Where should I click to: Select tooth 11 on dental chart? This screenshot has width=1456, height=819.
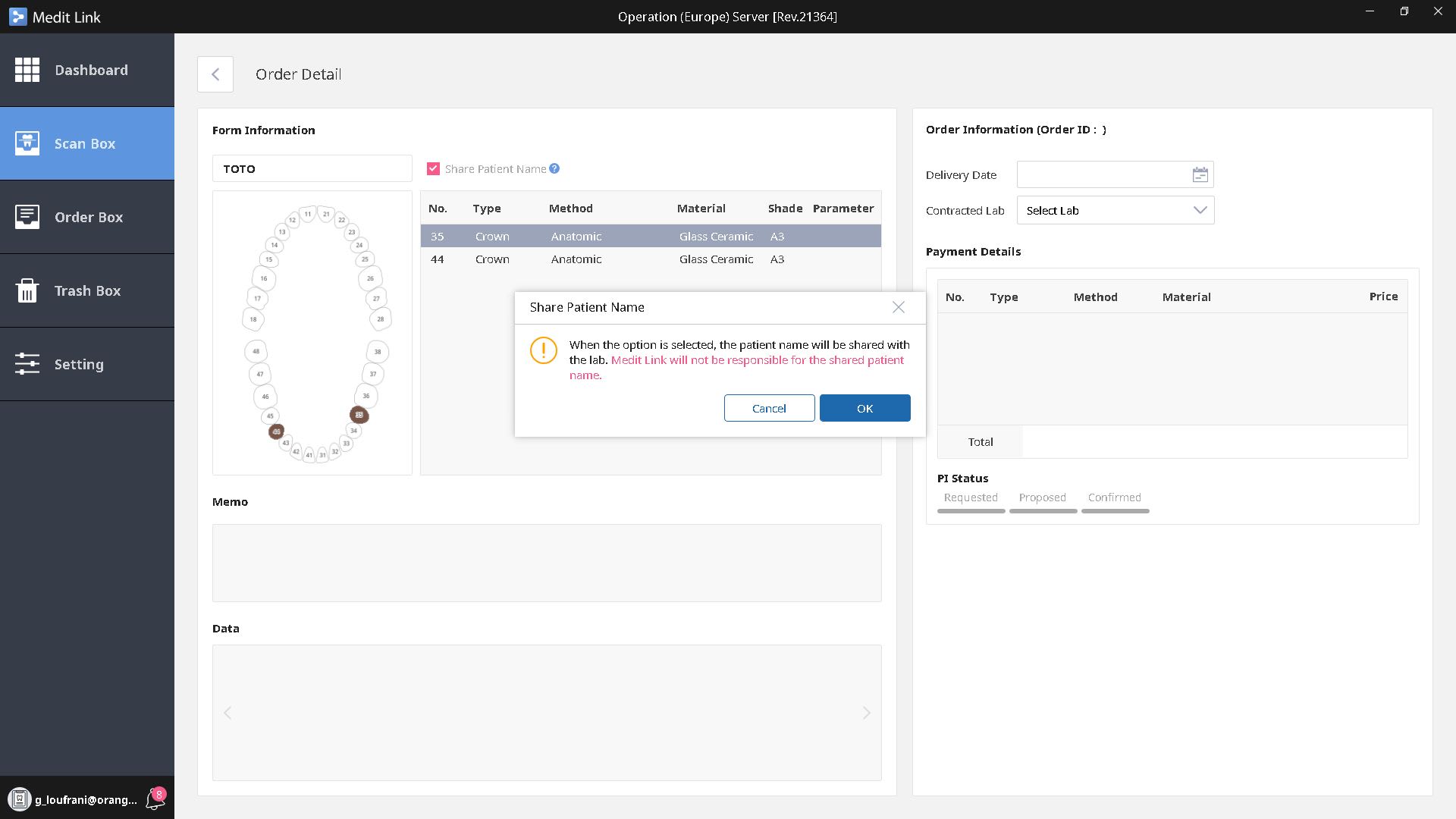(x=308, y=214)
